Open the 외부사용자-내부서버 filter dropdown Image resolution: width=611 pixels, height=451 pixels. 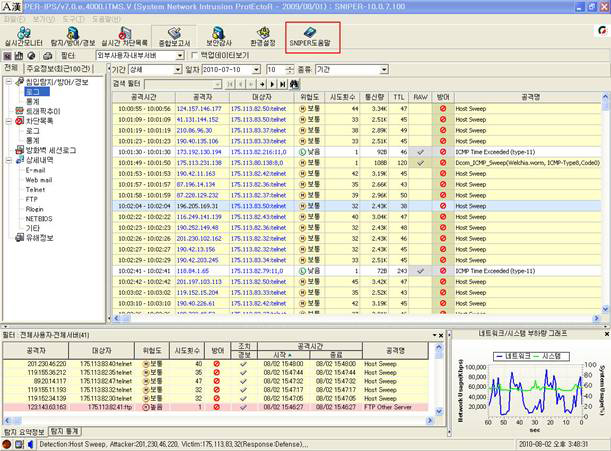pyautogui.click(x=179, y=56)
